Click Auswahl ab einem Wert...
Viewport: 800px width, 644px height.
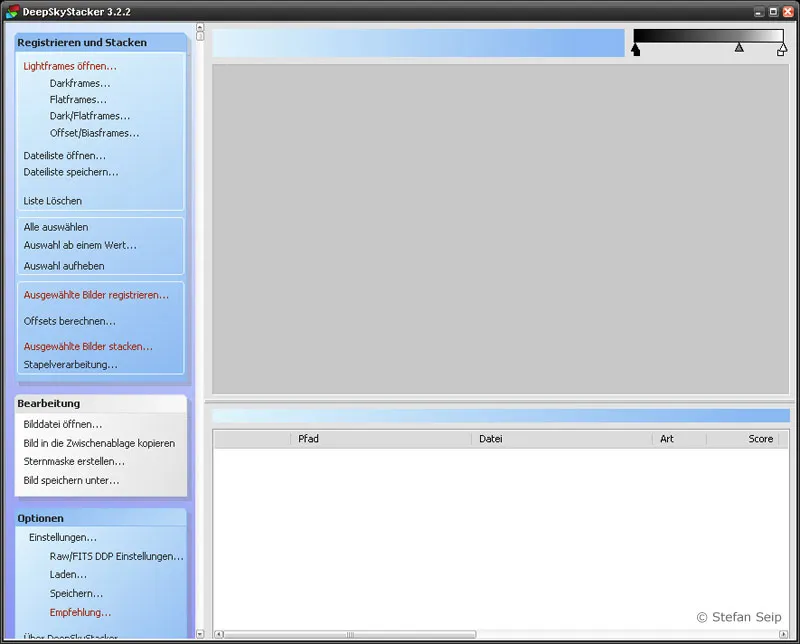(80, 245)
